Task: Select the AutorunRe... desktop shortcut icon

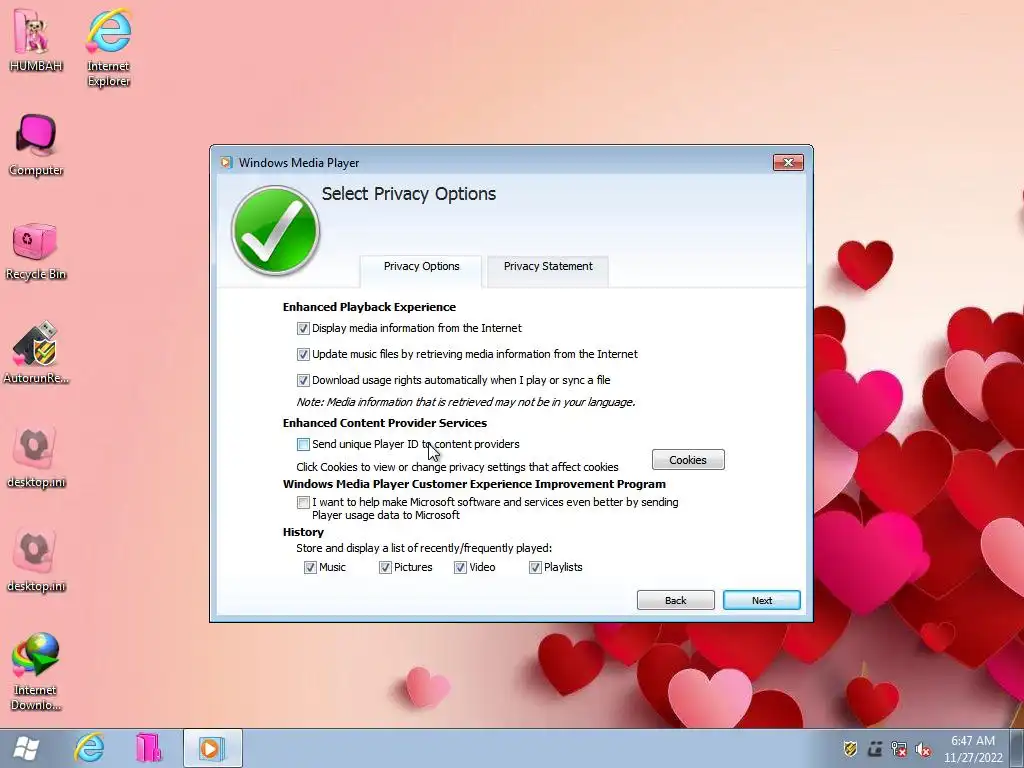Action: (36, 353)
